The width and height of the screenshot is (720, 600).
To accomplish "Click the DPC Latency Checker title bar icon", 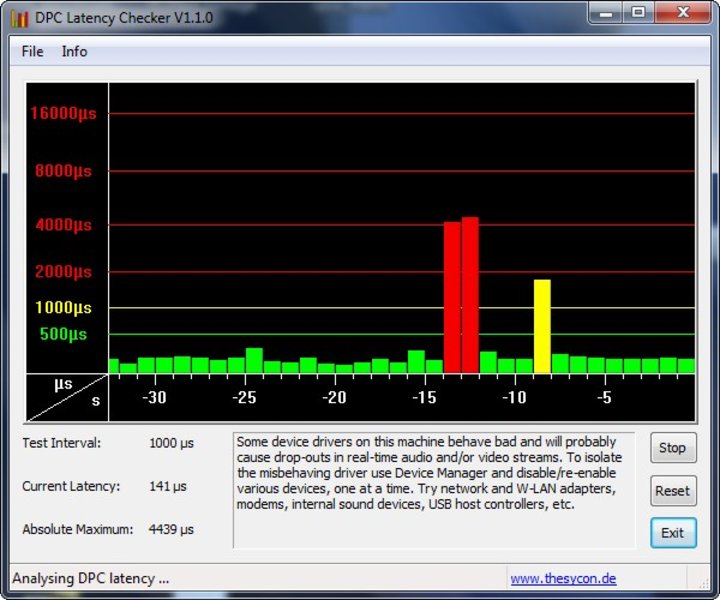I will pyautogui.click(x=20, y=18).
